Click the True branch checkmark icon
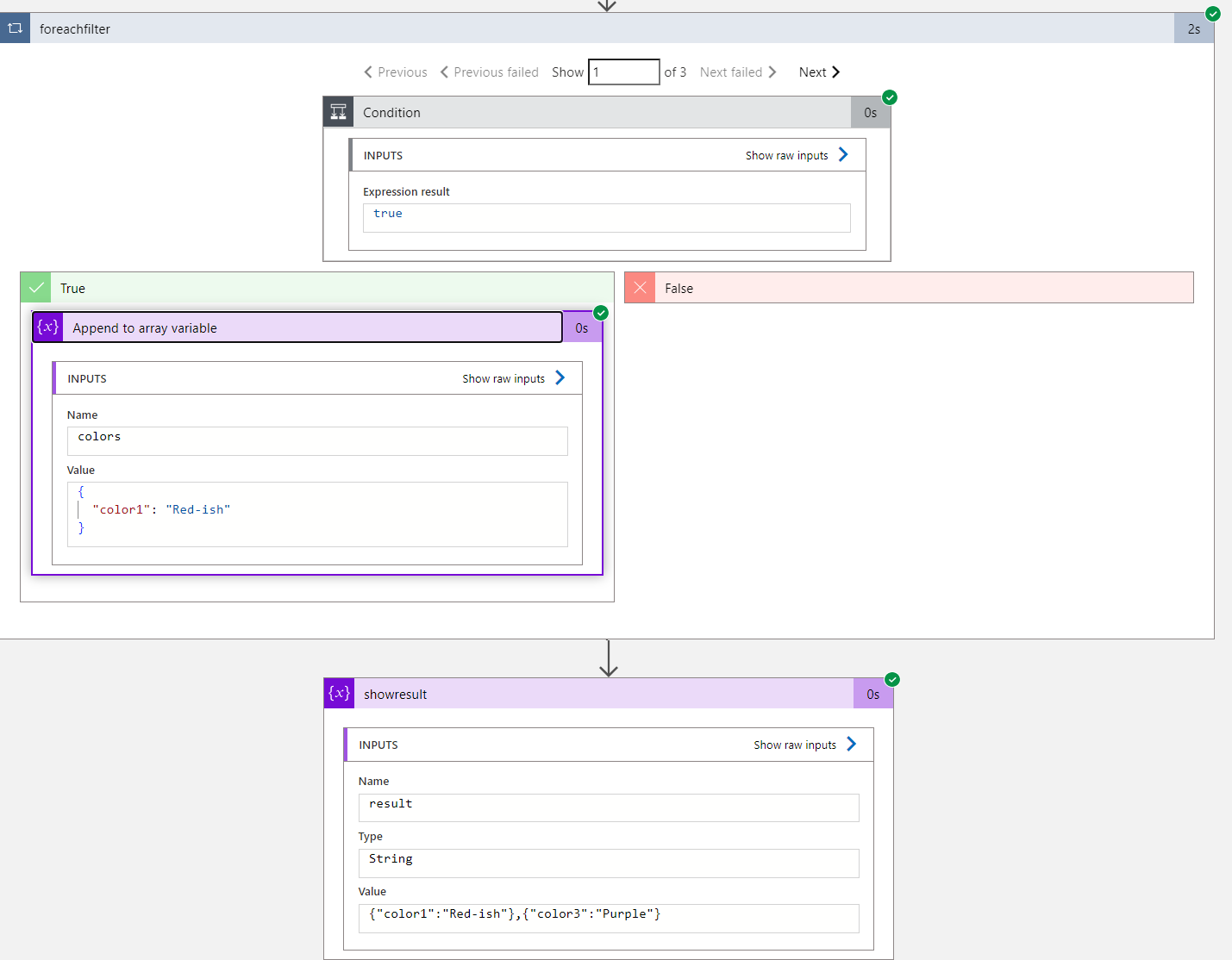Image resolution: width=1232 pixels, height=960 pixels. [x=36, y=288]
